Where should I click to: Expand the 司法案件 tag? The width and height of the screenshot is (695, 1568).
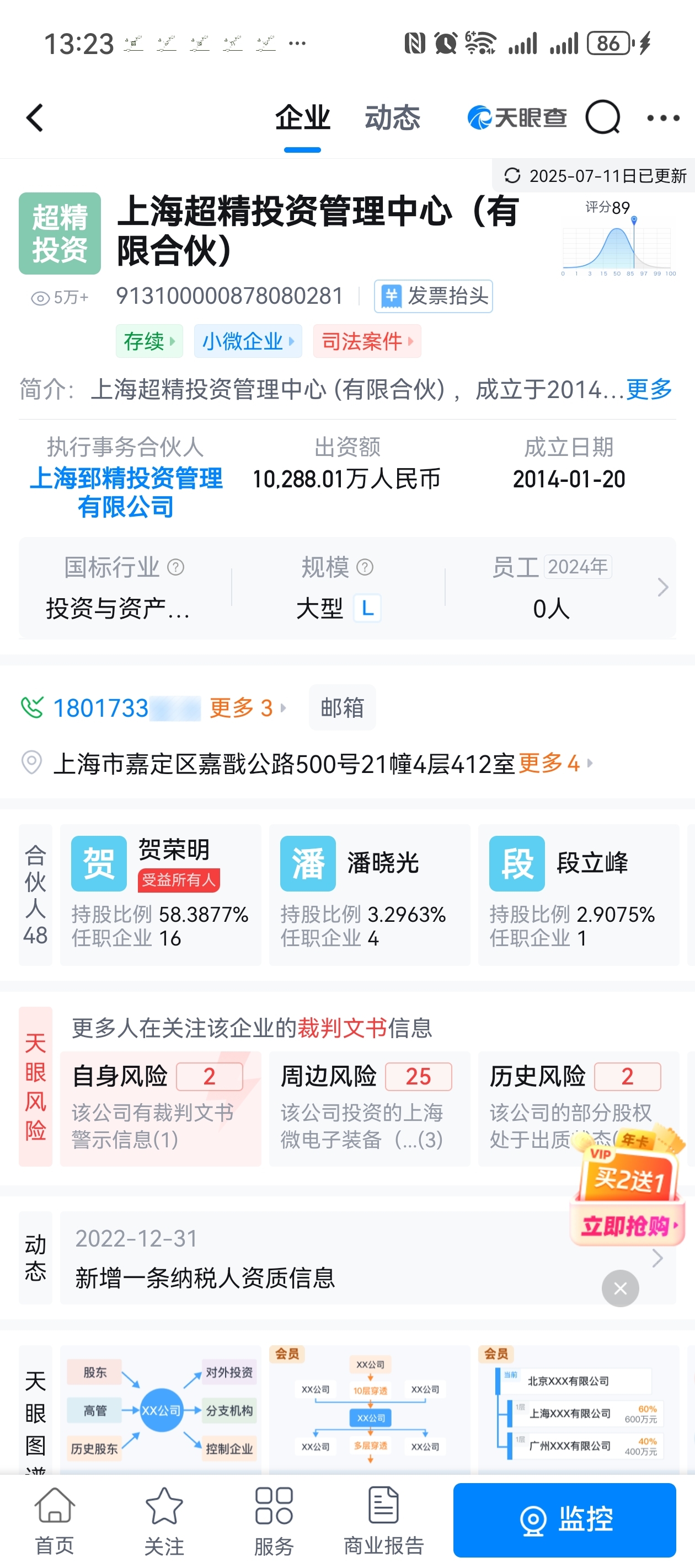[x=367, y=341]
